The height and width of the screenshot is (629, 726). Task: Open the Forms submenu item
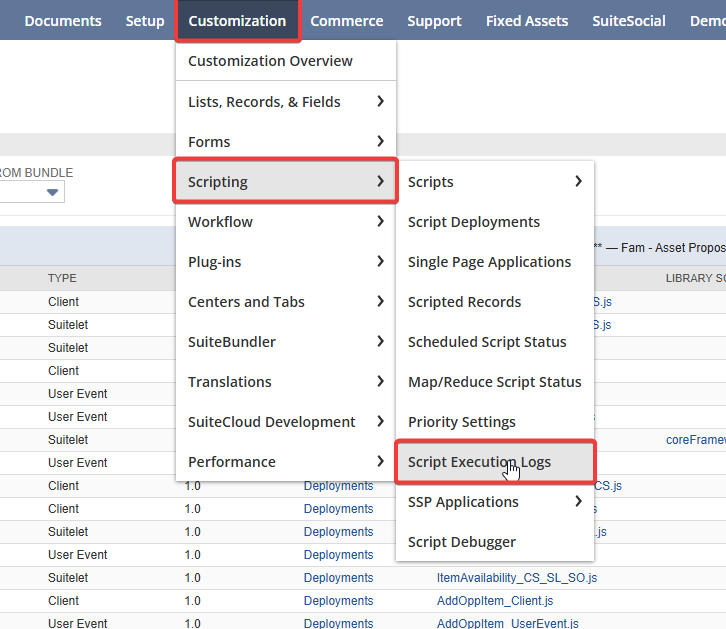click(x=286, y=142)
